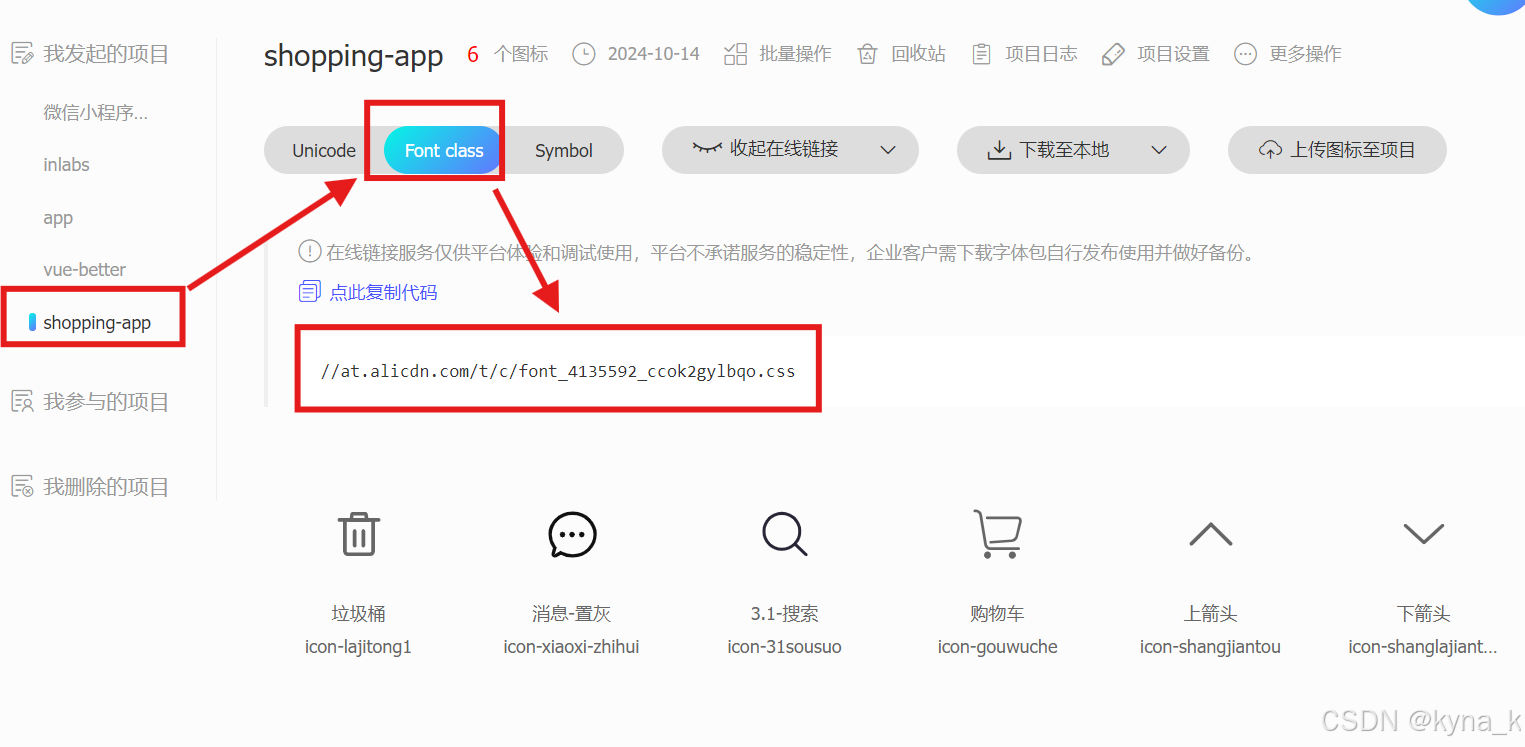Click the icon-lajitong1 class name
The width and height of the screenshot is (1525, 747).
pyautogui.click(x=358, y=647)
